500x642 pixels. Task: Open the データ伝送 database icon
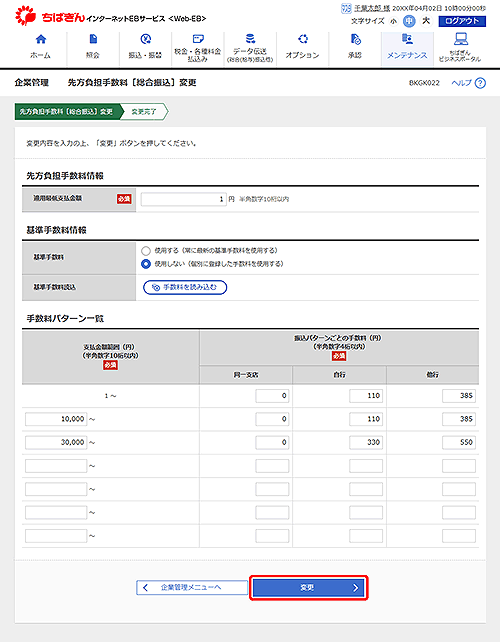[x=250, y=39]
